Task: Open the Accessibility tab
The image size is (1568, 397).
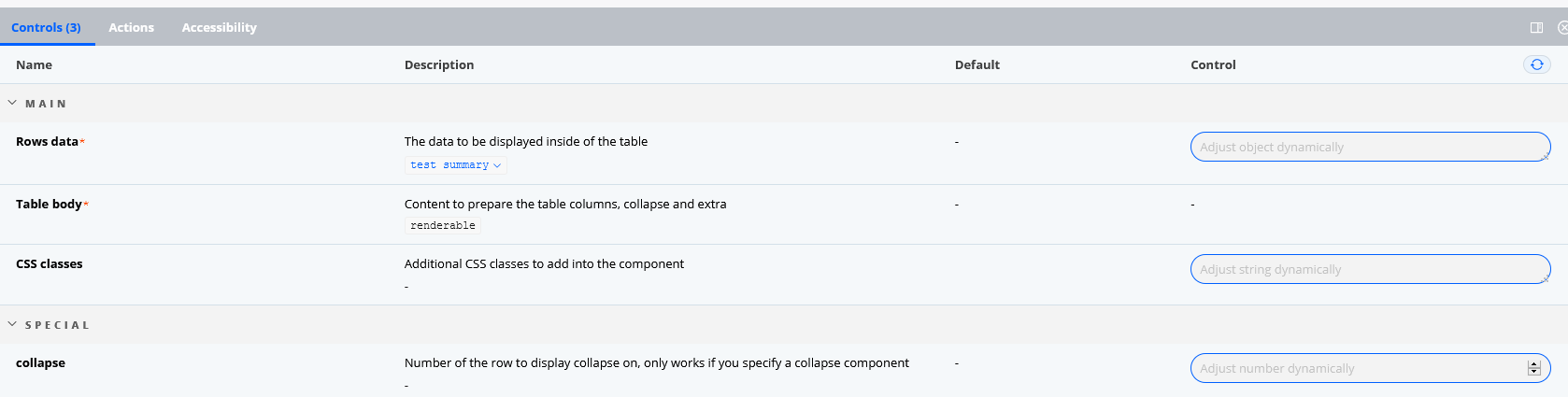Action: coord(219,28)
